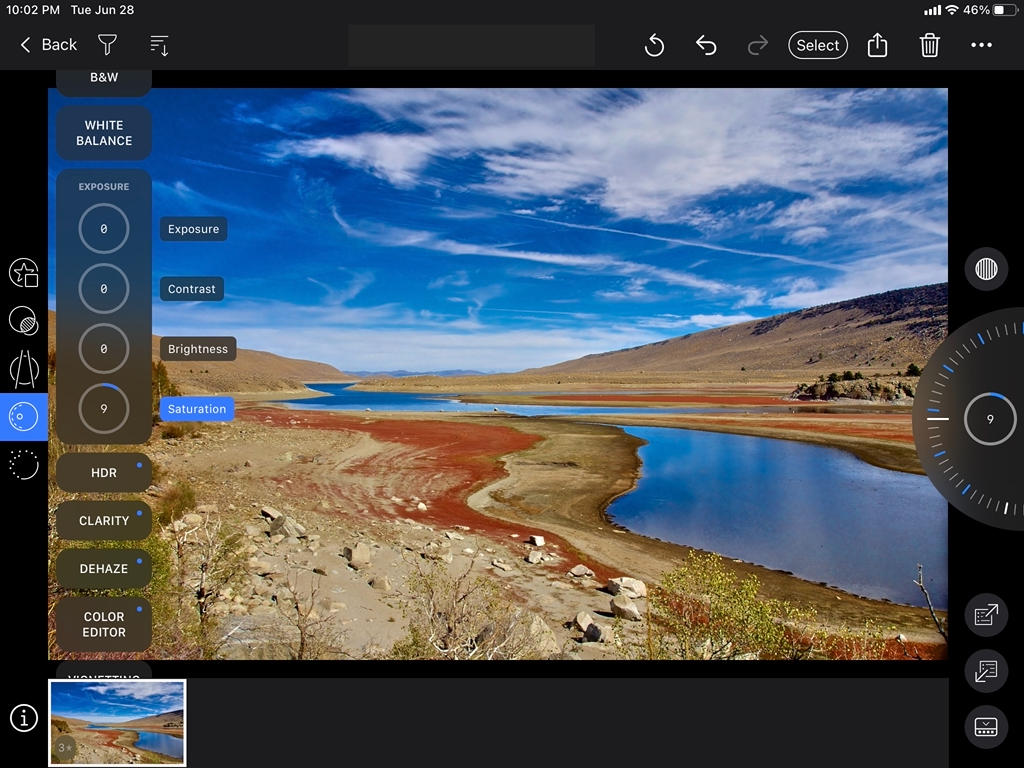The height and width of the screenshot is (768, 1024).
Task: Adjust the Saturation dial wheel
Action: click(x=988, y=418)
